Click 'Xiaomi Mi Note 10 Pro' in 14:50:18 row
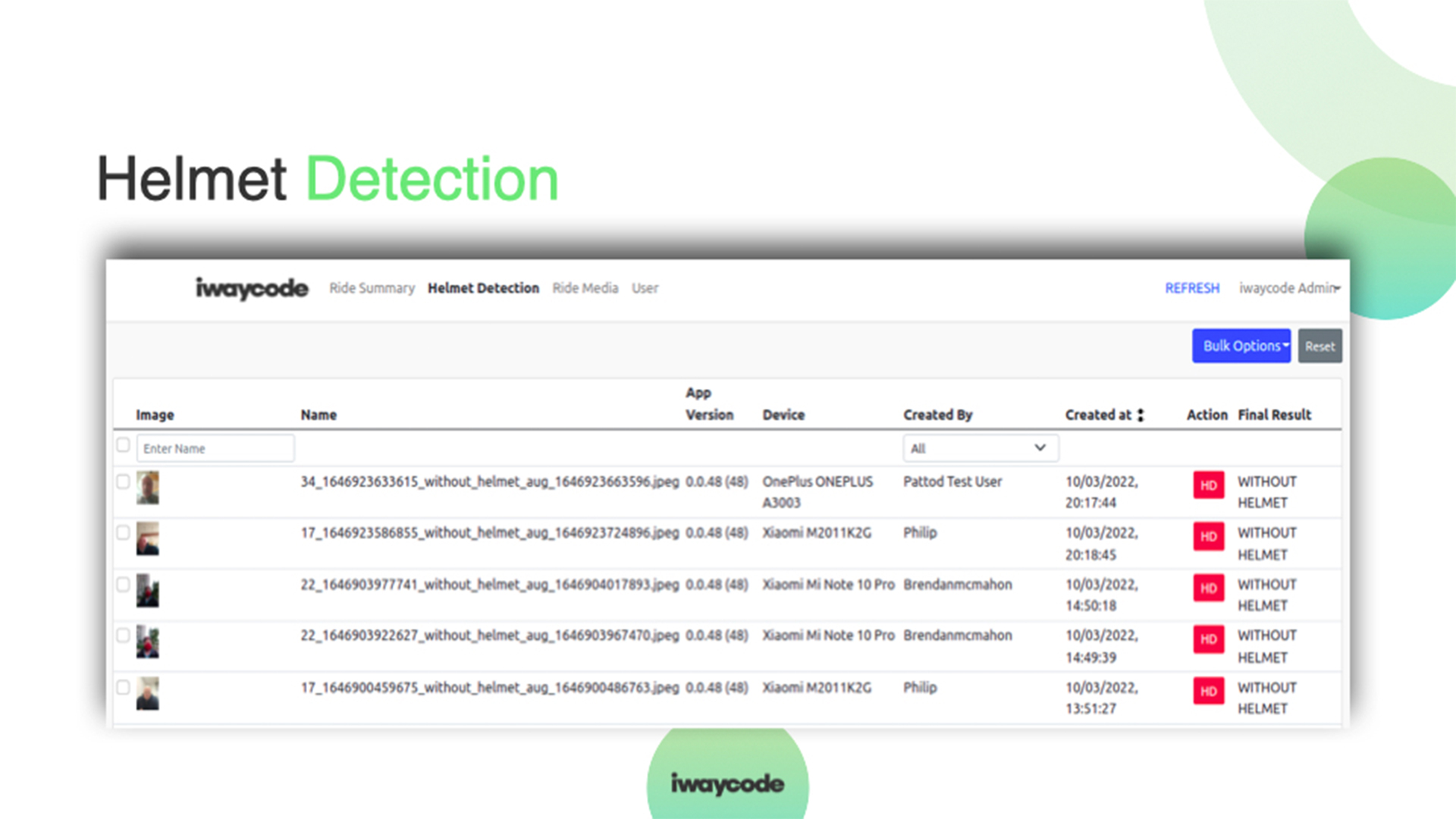The image size is (1456, 819). 828,584
